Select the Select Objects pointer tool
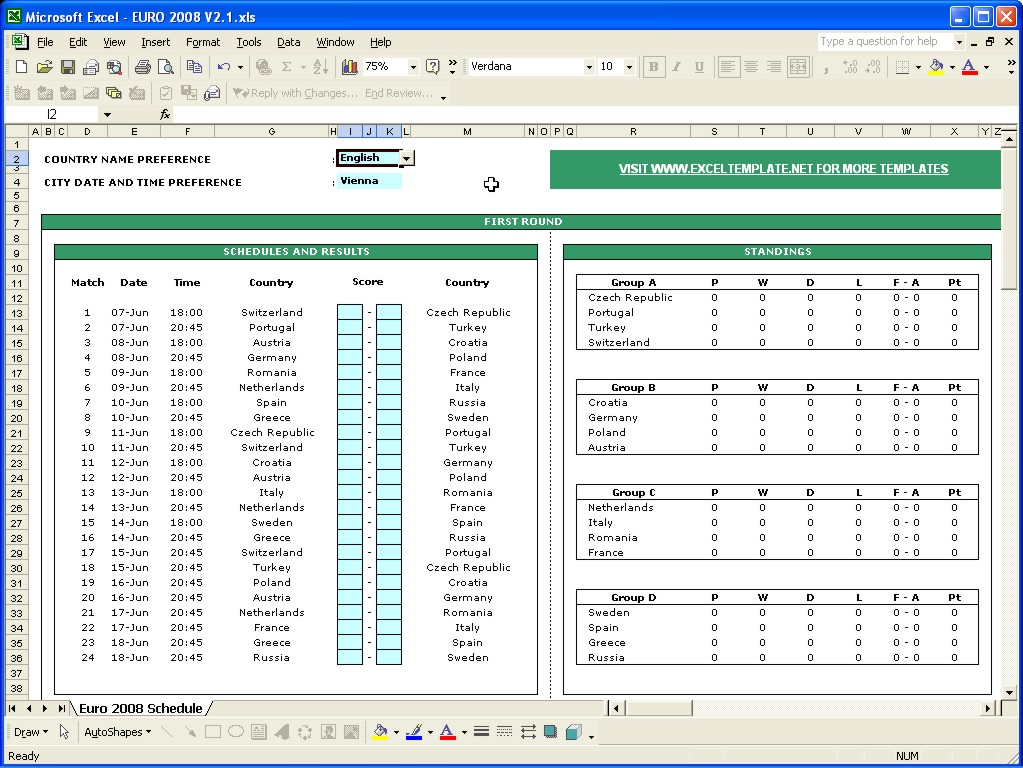 (65, 732)
